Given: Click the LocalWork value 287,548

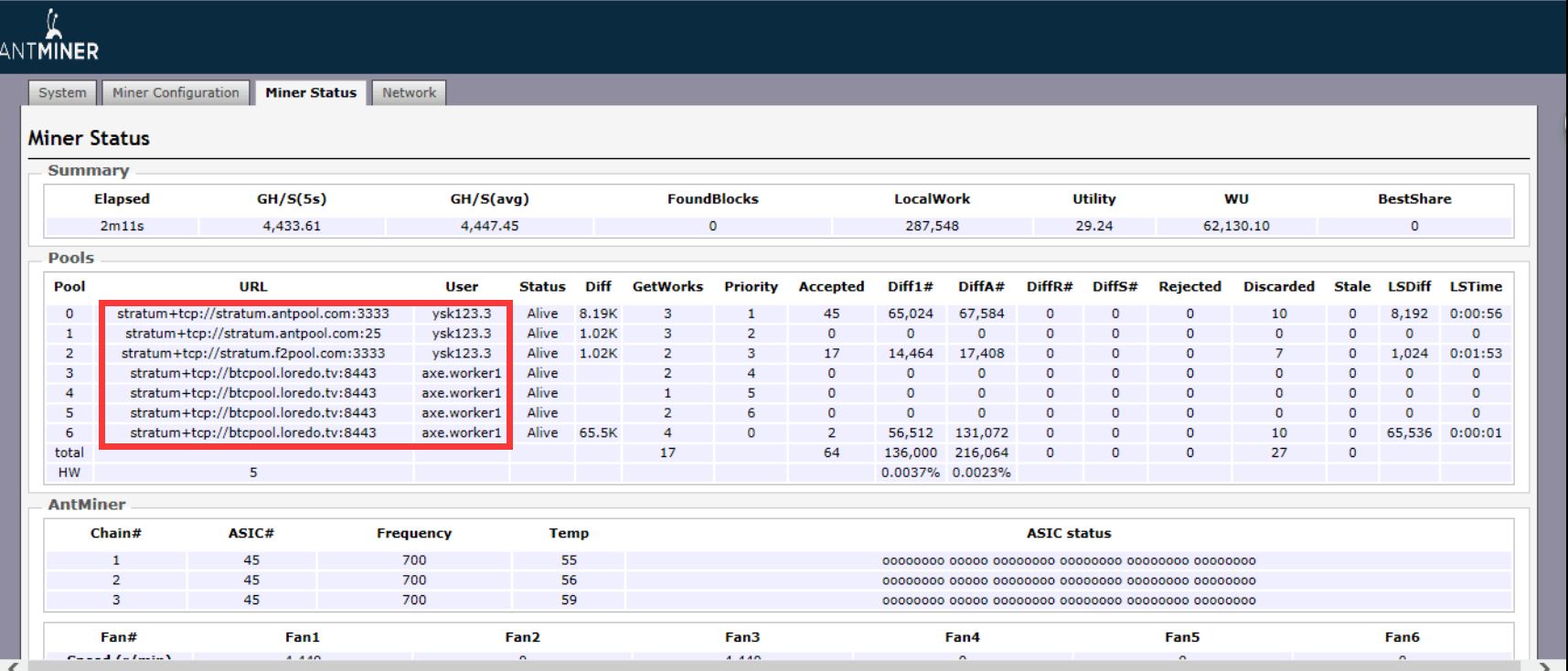Looking at the screenshot, I should (932, 226).
